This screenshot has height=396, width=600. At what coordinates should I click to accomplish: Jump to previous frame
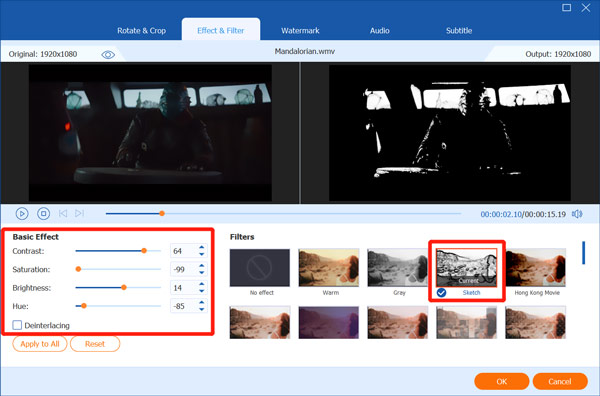point(63,213)
